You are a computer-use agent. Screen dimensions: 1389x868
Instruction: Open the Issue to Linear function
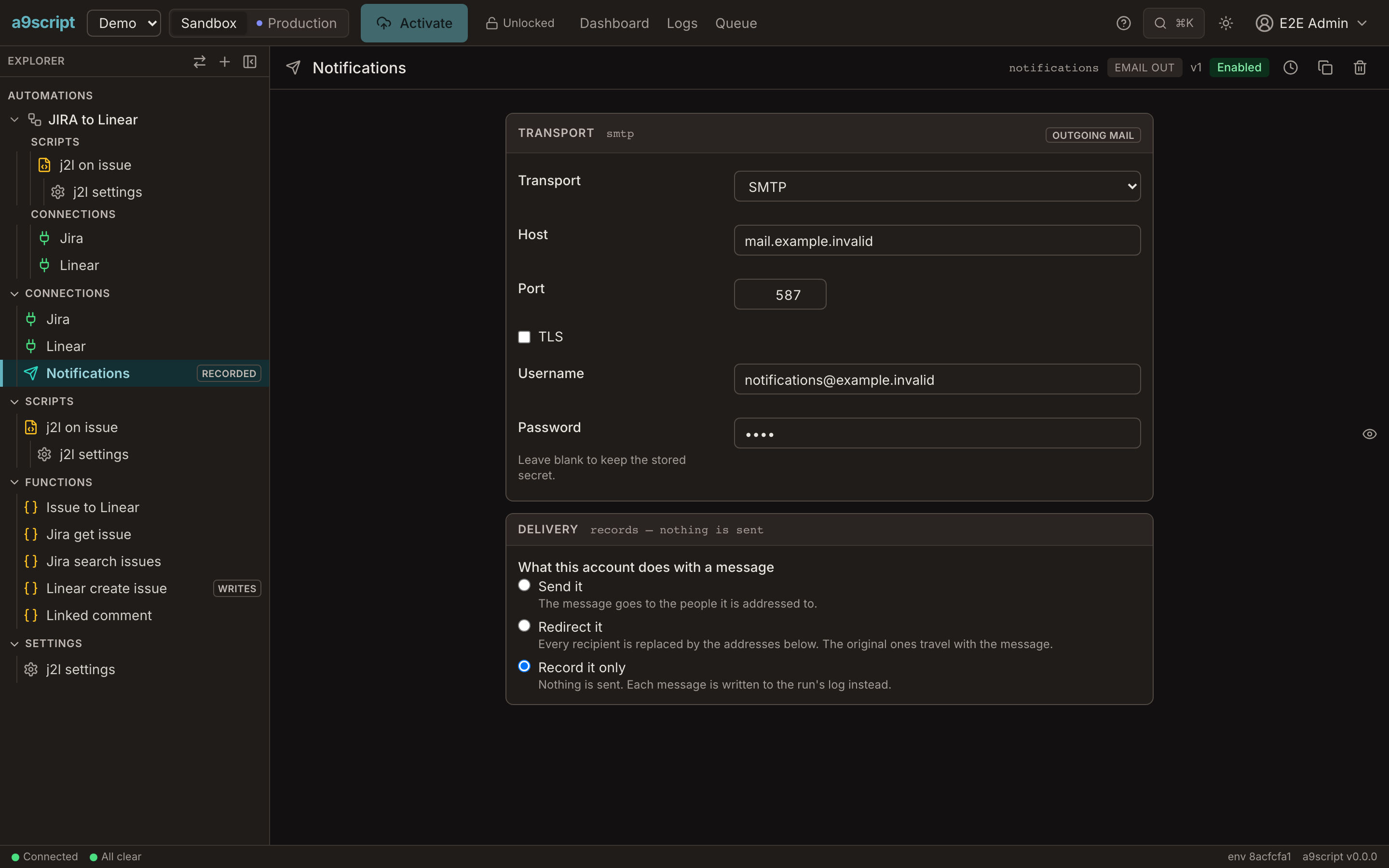point(93,507)
